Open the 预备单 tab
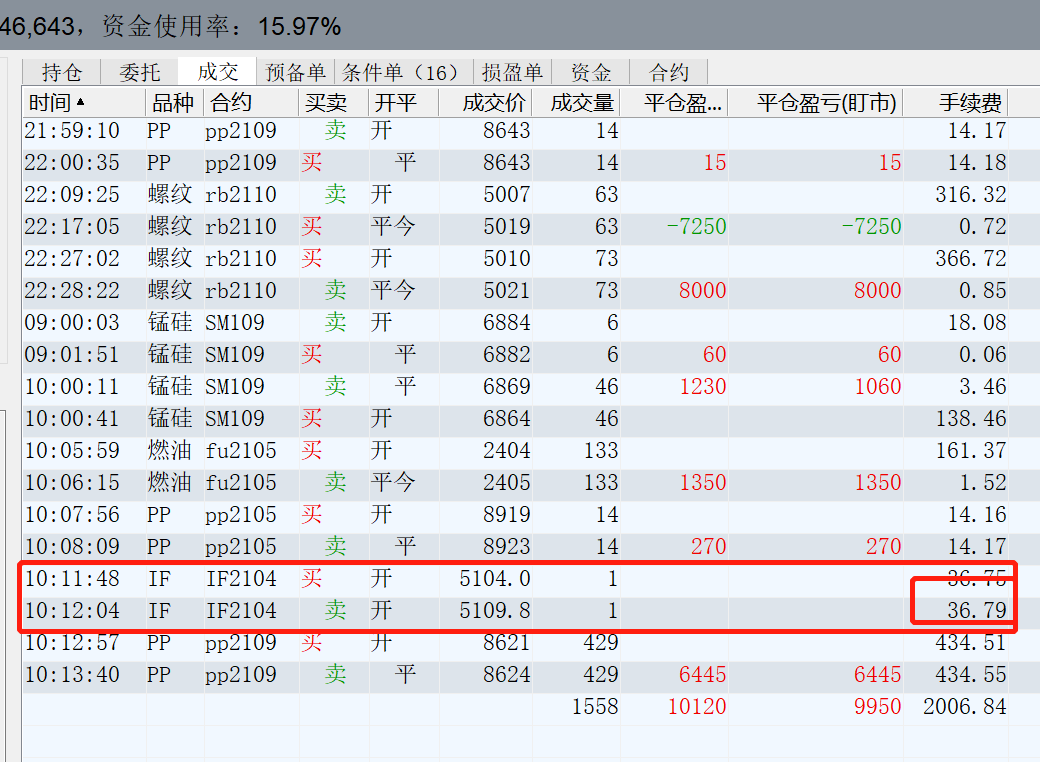This screenshot has width=1040, height=762. pyautogui.click(x=295, y=72)
